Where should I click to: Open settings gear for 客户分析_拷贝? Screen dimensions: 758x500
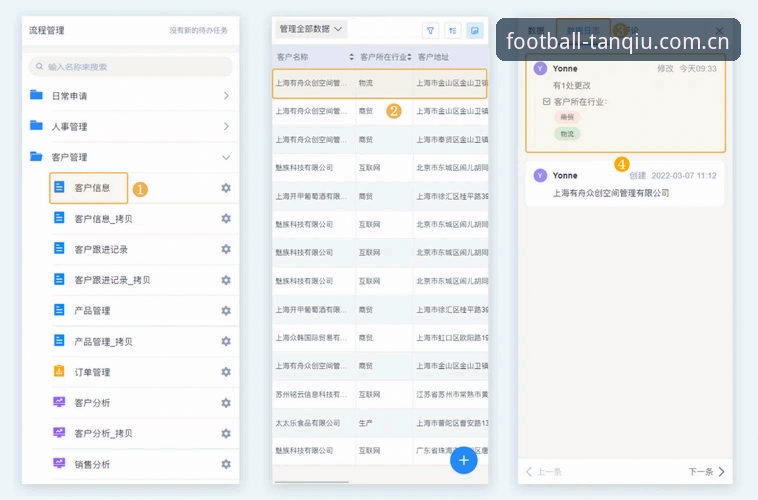point(226,433)
